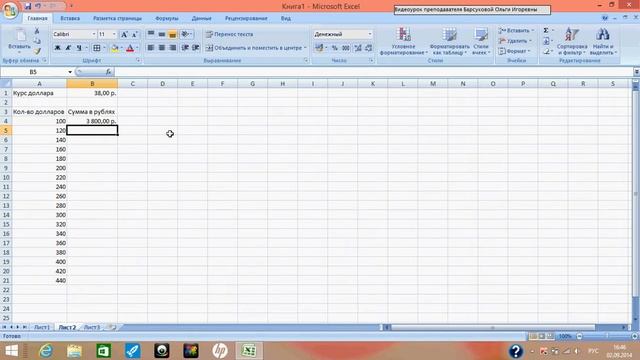640x360 pixels.
Task: Apply cell borders icon
Action: click(97, 48)
